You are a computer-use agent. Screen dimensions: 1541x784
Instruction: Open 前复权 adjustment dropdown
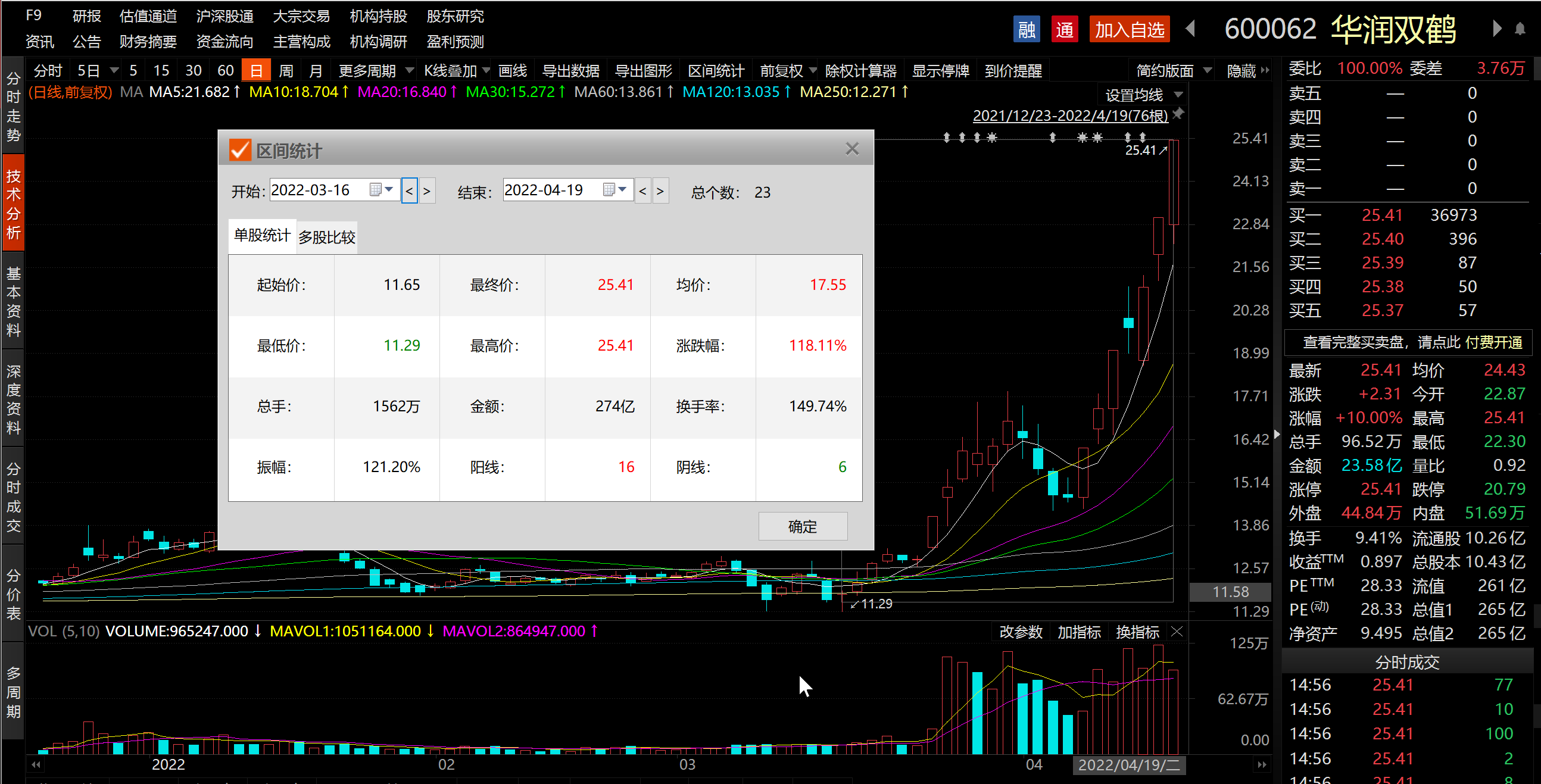coord(812,71)
